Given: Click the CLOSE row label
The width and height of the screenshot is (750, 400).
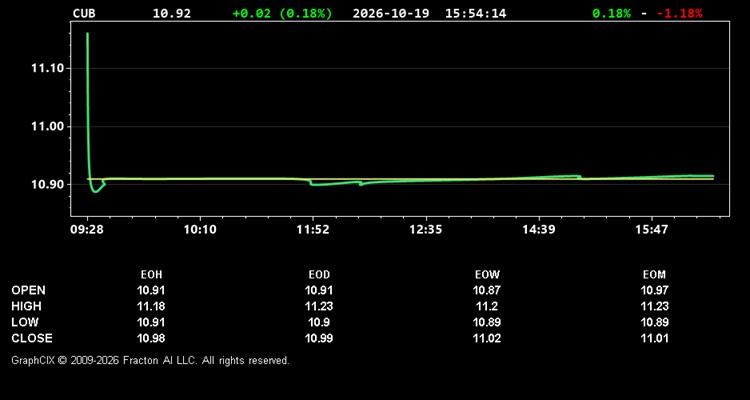Looking at the screenshot, I should (x=32, y=338).
